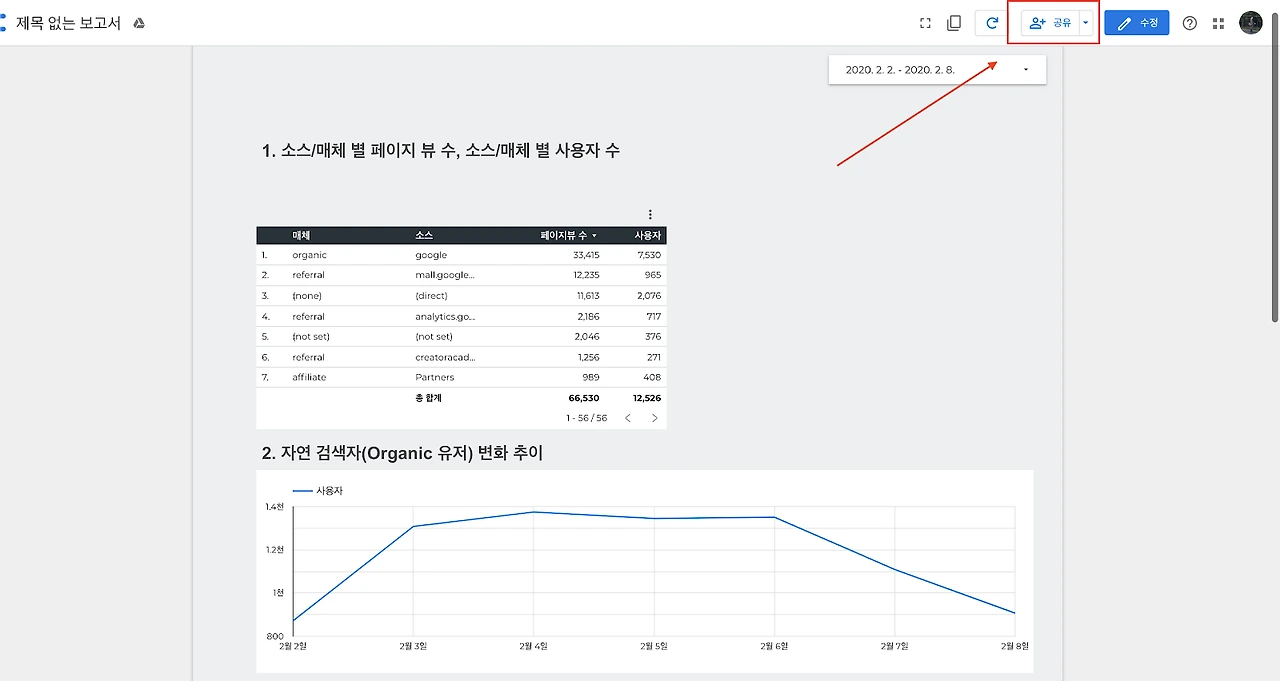Select the Partners source cell

435,377
